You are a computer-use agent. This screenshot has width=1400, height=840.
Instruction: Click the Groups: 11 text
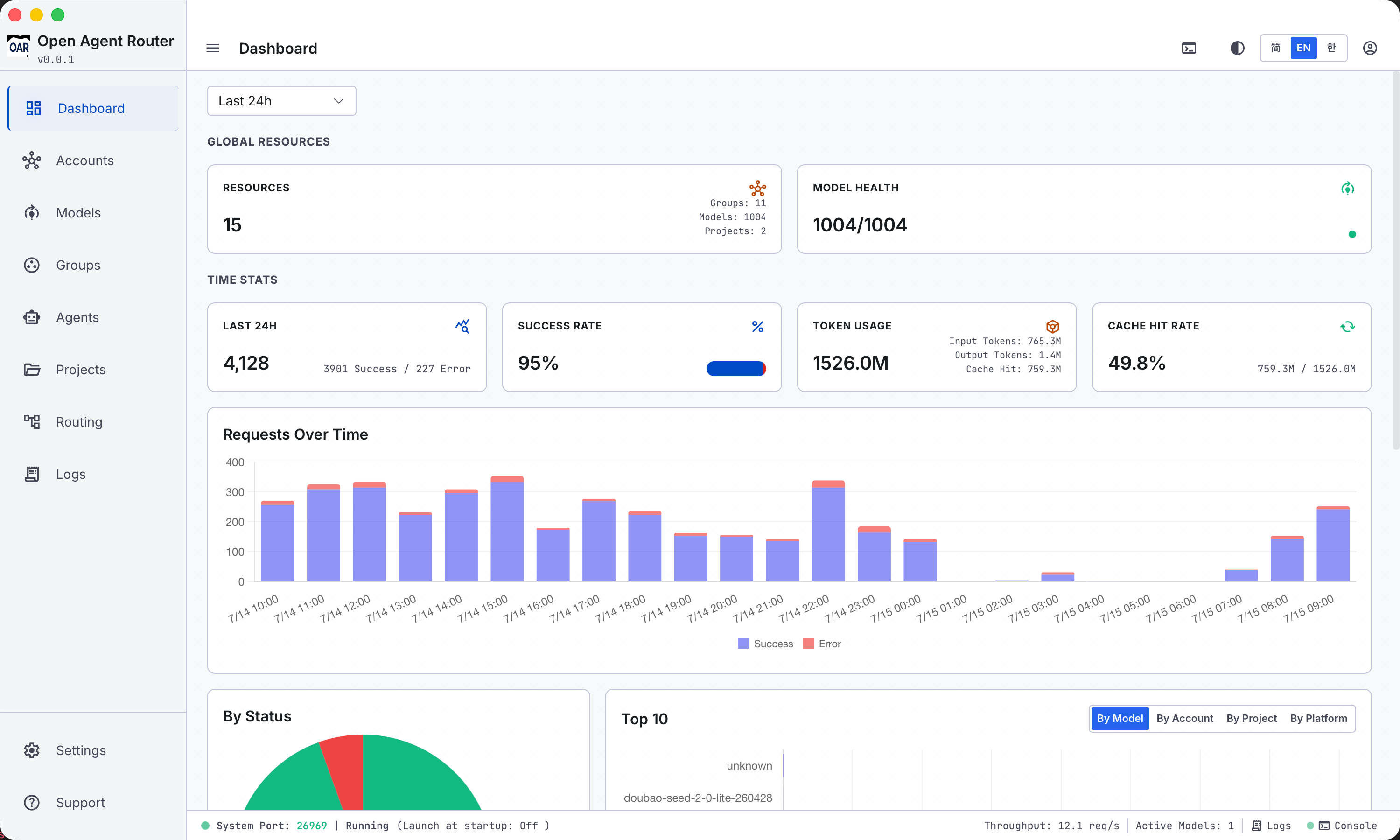(738, 203)
